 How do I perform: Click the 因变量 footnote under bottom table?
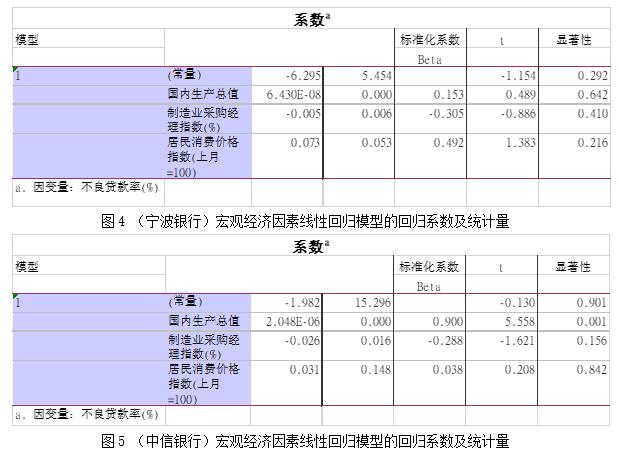click(87, 414)
